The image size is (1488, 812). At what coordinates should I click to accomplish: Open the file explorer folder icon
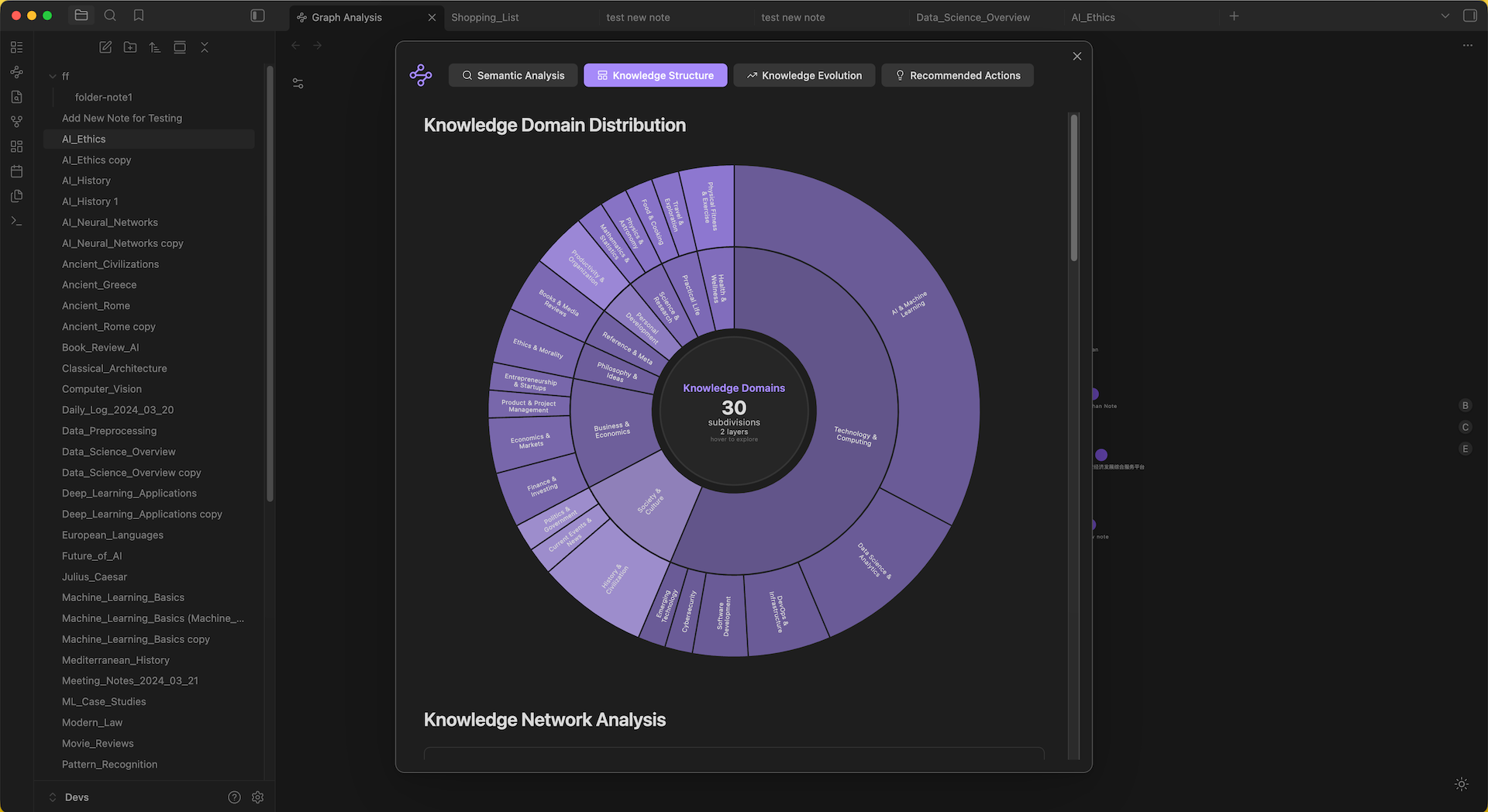(x=81, y=15)
